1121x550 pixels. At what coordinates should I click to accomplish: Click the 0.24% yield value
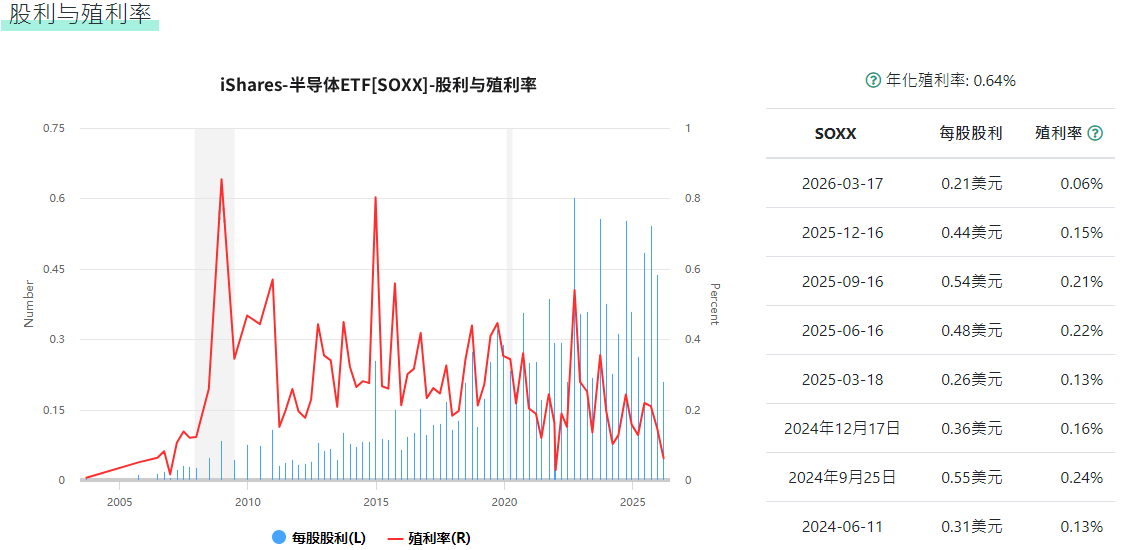pyautogui.click(x=1082, y=478)
